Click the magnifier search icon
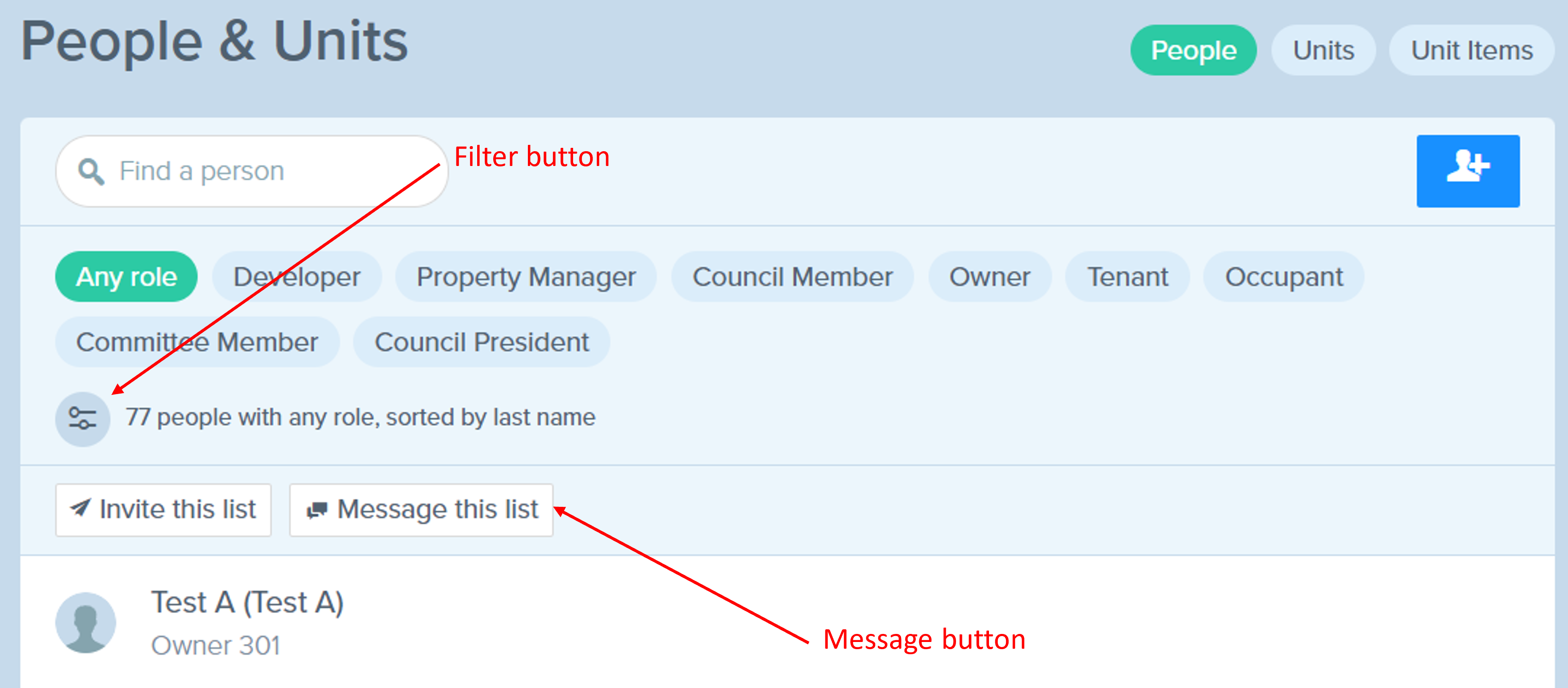 pos(91,171)
